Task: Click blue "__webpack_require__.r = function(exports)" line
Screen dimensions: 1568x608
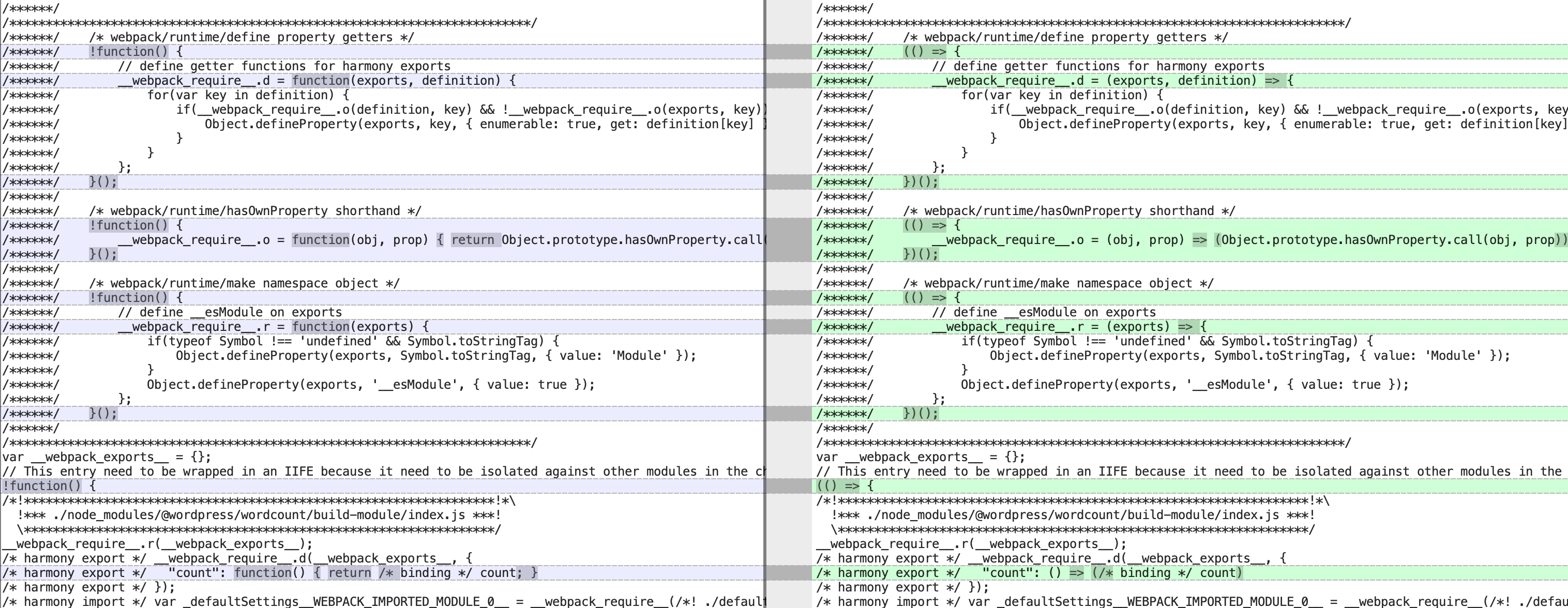Action: pos(382,327)
